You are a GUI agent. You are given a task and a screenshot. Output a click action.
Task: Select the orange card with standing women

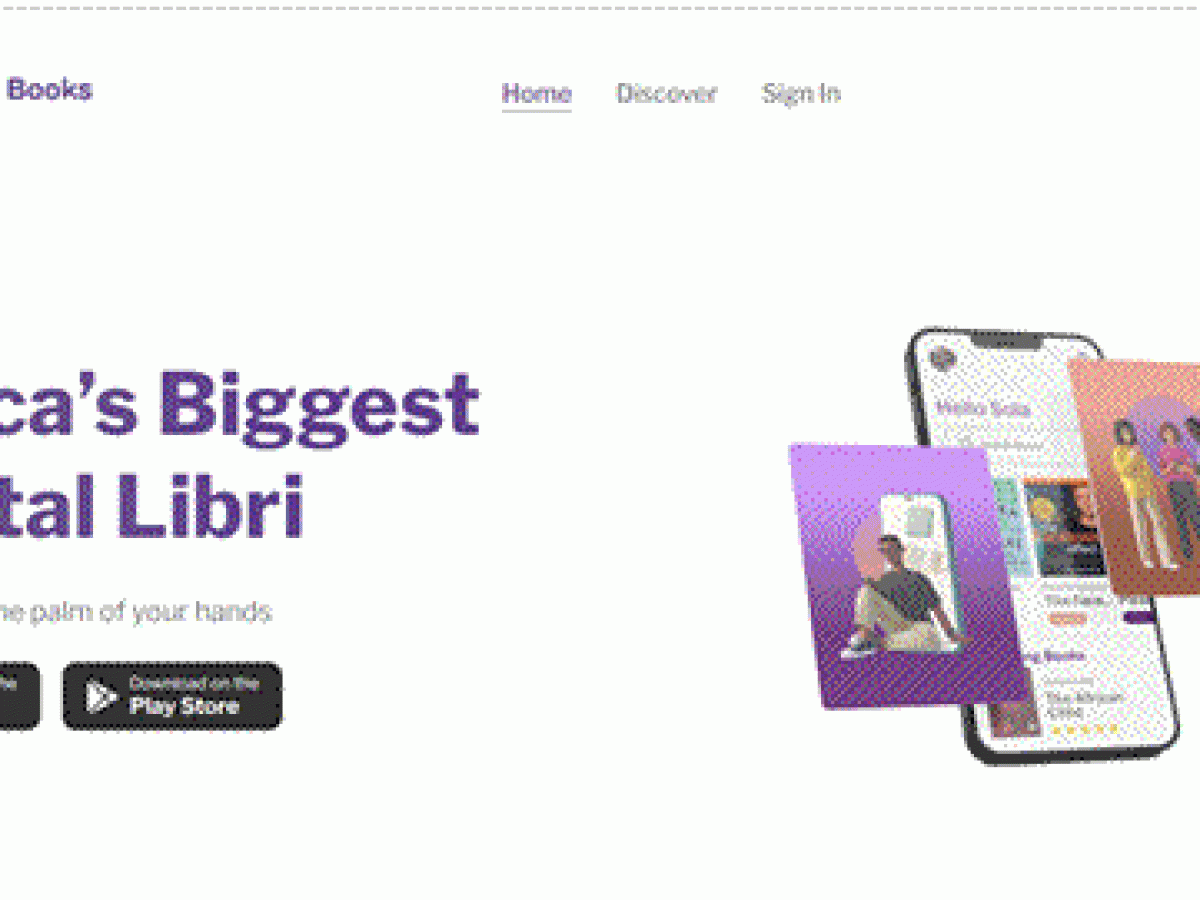[x=1137, y=477]
